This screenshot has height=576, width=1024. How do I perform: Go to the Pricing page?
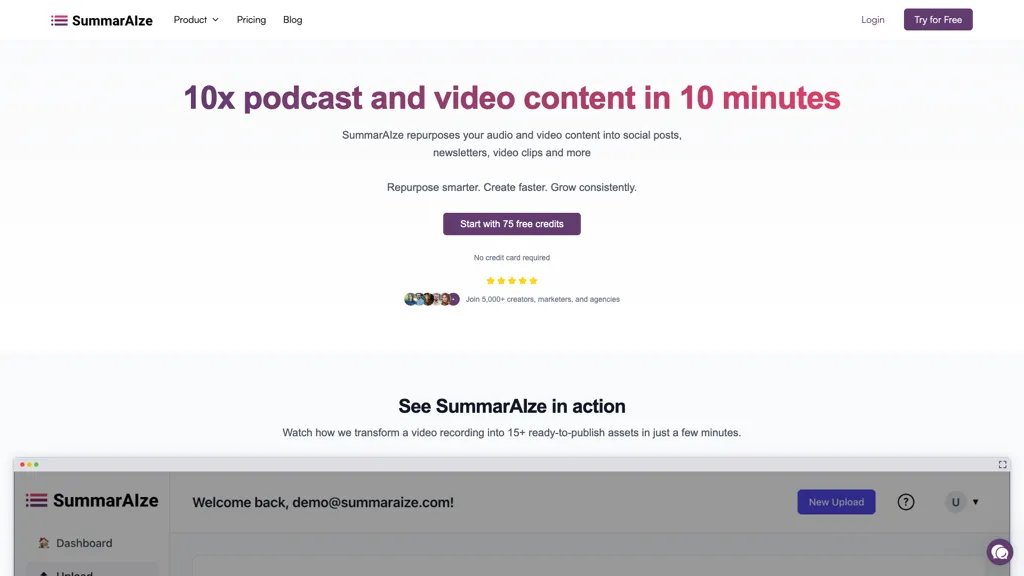251,20
